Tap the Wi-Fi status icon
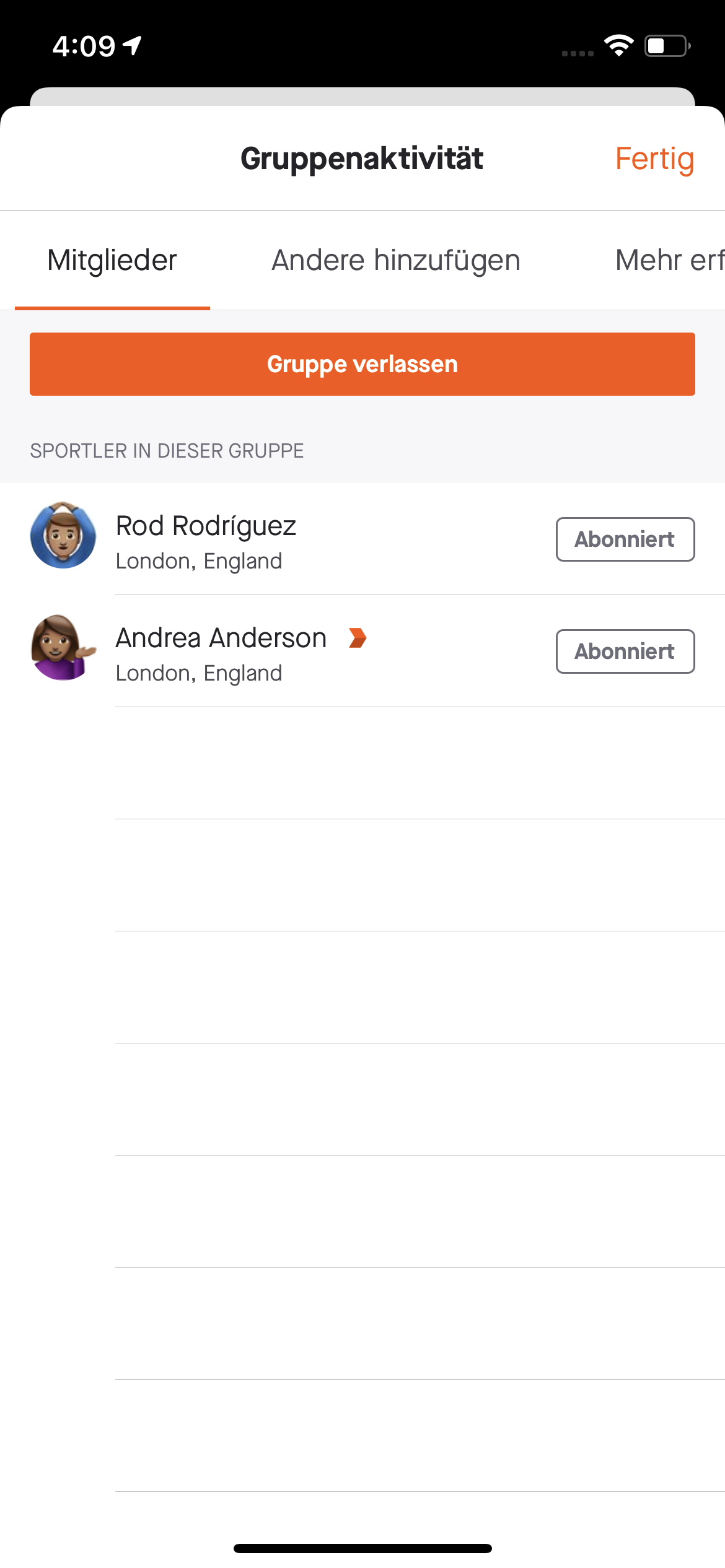The width and height of the screenshot is (725, 1568). tap(619, 46)
